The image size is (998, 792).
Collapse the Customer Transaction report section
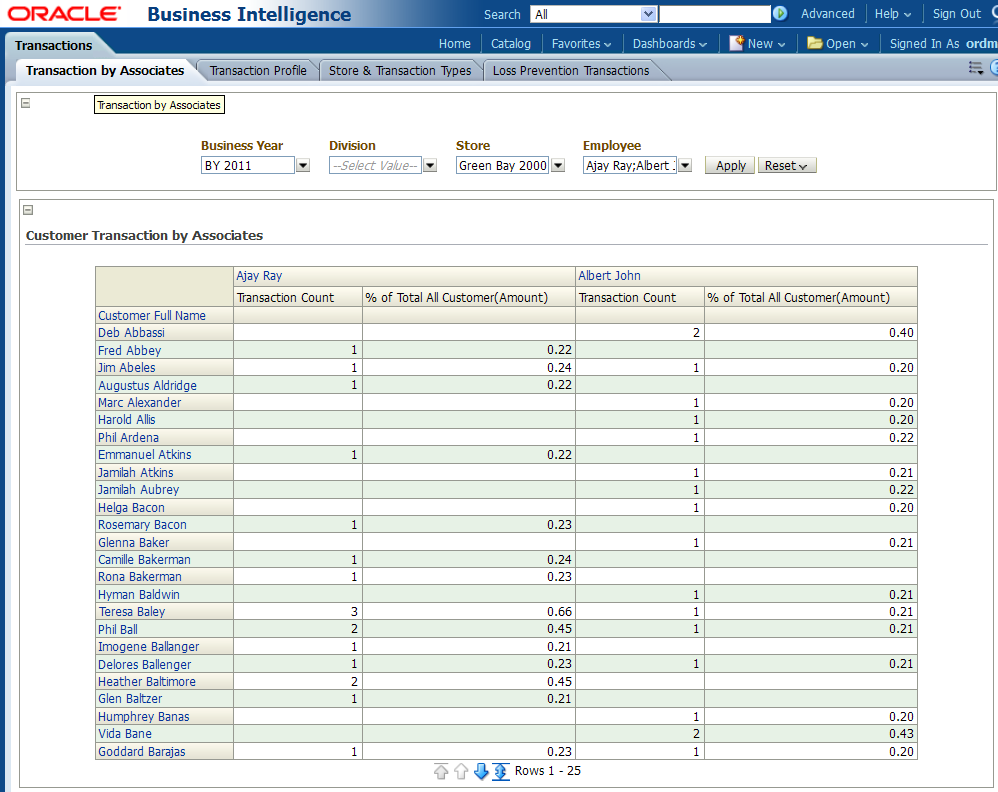[28, 210]
